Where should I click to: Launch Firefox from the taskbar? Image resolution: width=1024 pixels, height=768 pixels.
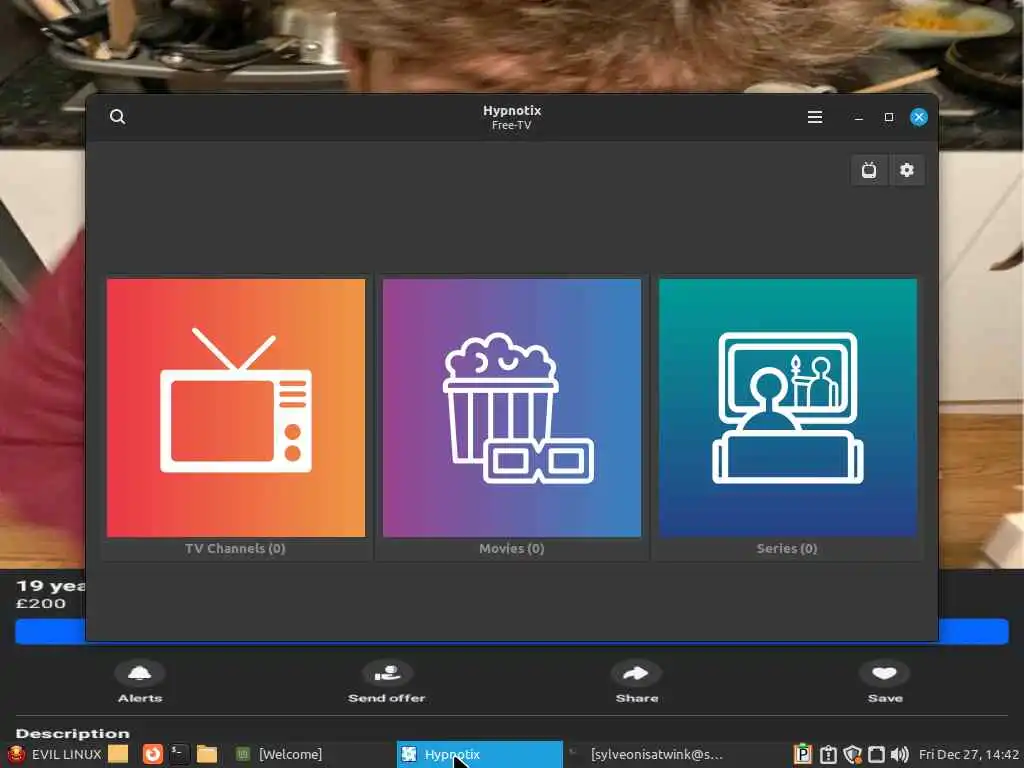(x=153, y=754)
